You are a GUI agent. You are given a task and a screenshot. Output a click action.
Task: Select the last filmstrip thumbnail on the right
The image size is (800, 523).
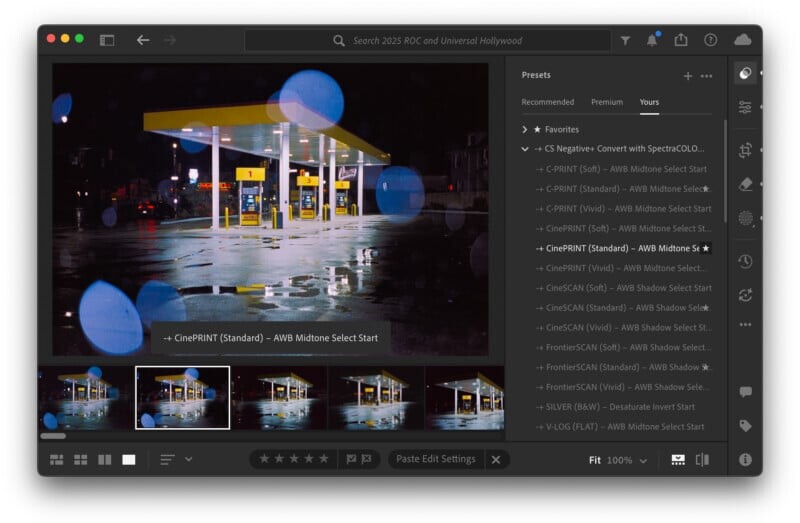click(x=465, y=397)
